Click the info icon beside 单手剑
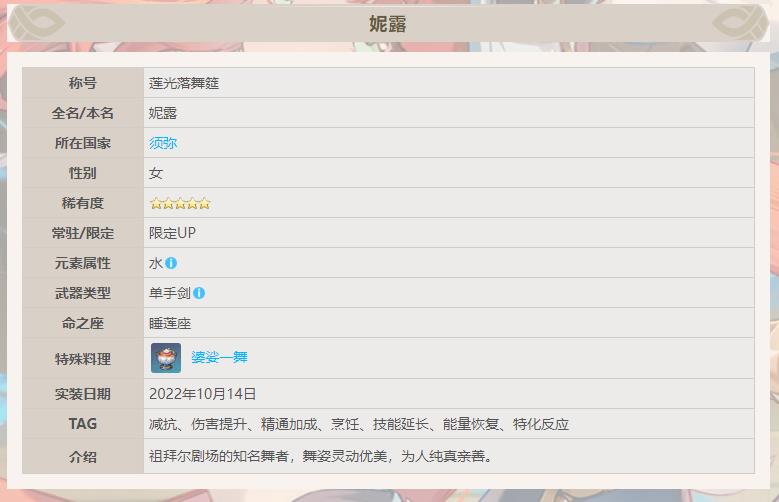 pyautogui.click(x=199, y=293)
